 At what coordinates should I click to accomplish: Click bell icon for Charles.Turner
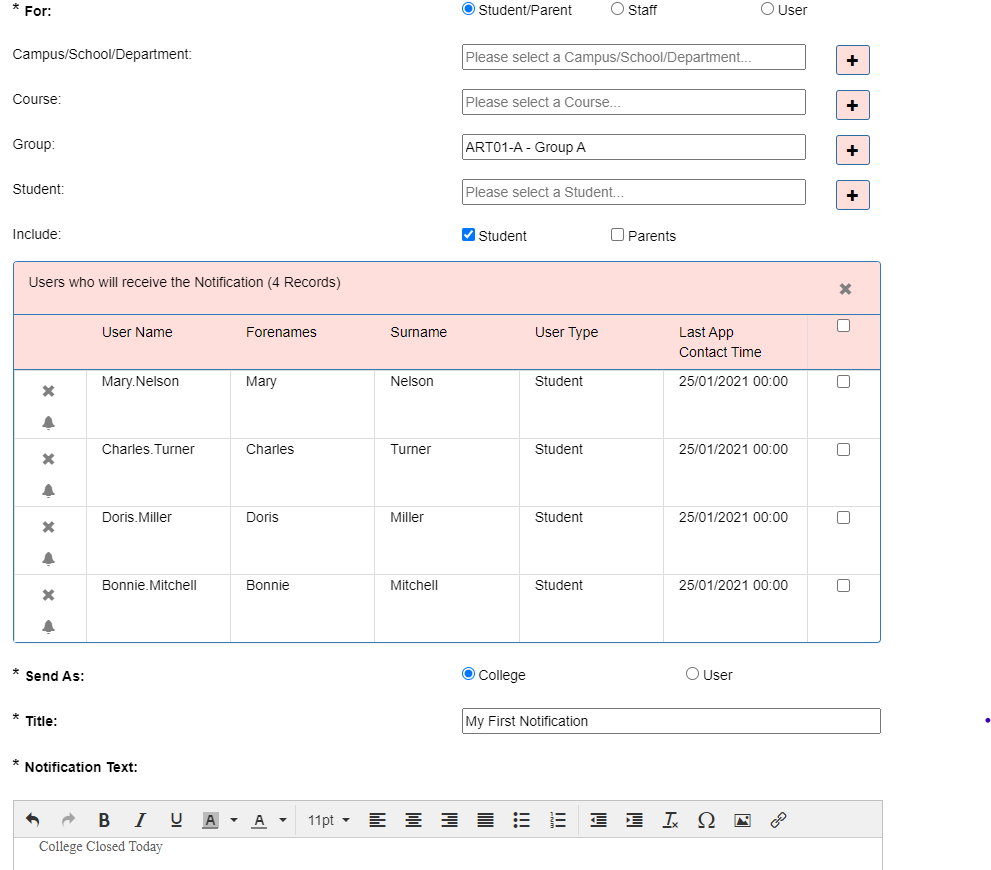(48, 490)
